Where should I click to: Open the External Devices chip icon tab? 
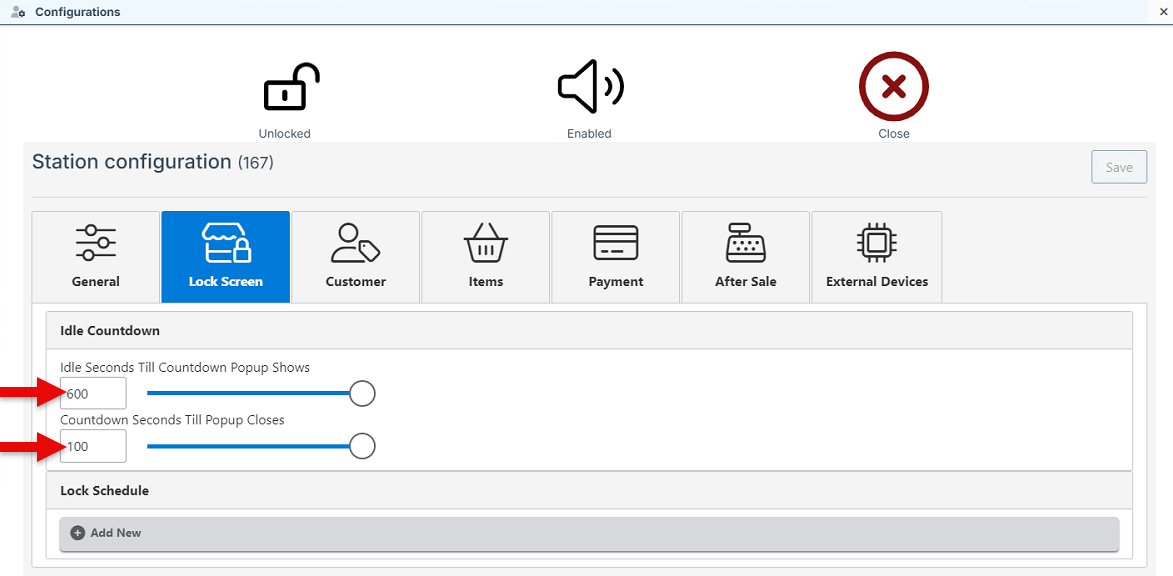(x=877, y=256)
